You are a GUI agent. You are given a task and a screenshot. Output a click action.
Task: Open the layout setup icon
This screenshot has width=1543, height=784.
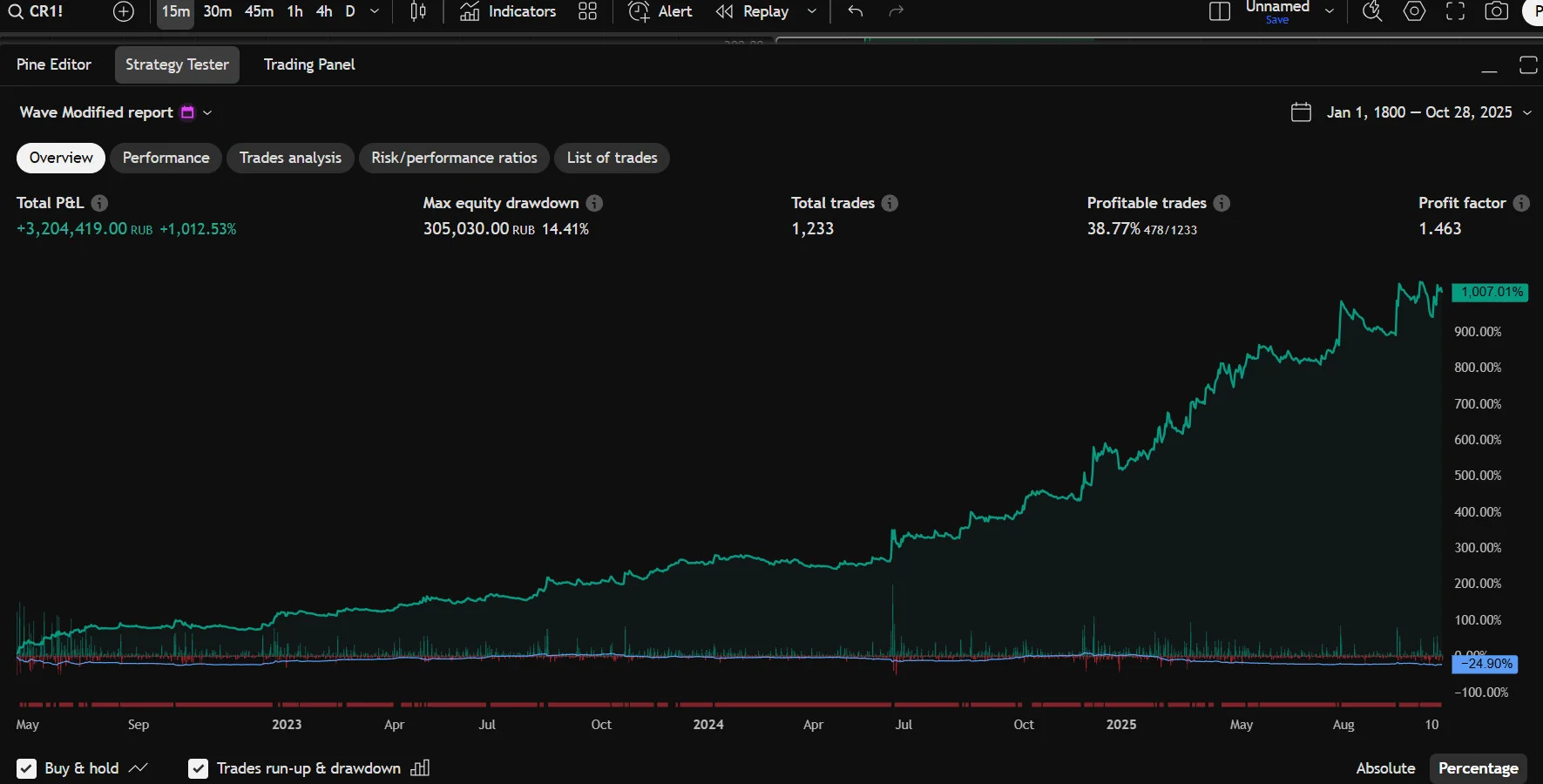click(x=1220, y=11)
